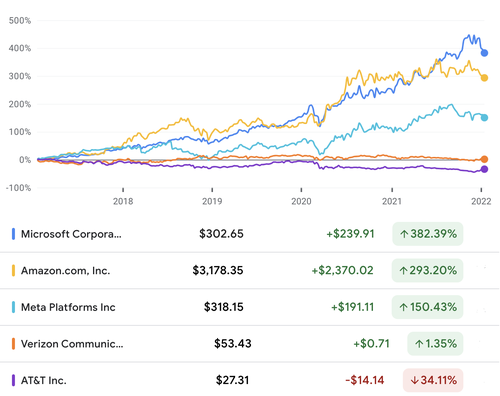This screenshot has height=396, width=500.
Task: Click the $302.65 Microsoft price
Action: (221, 234)
